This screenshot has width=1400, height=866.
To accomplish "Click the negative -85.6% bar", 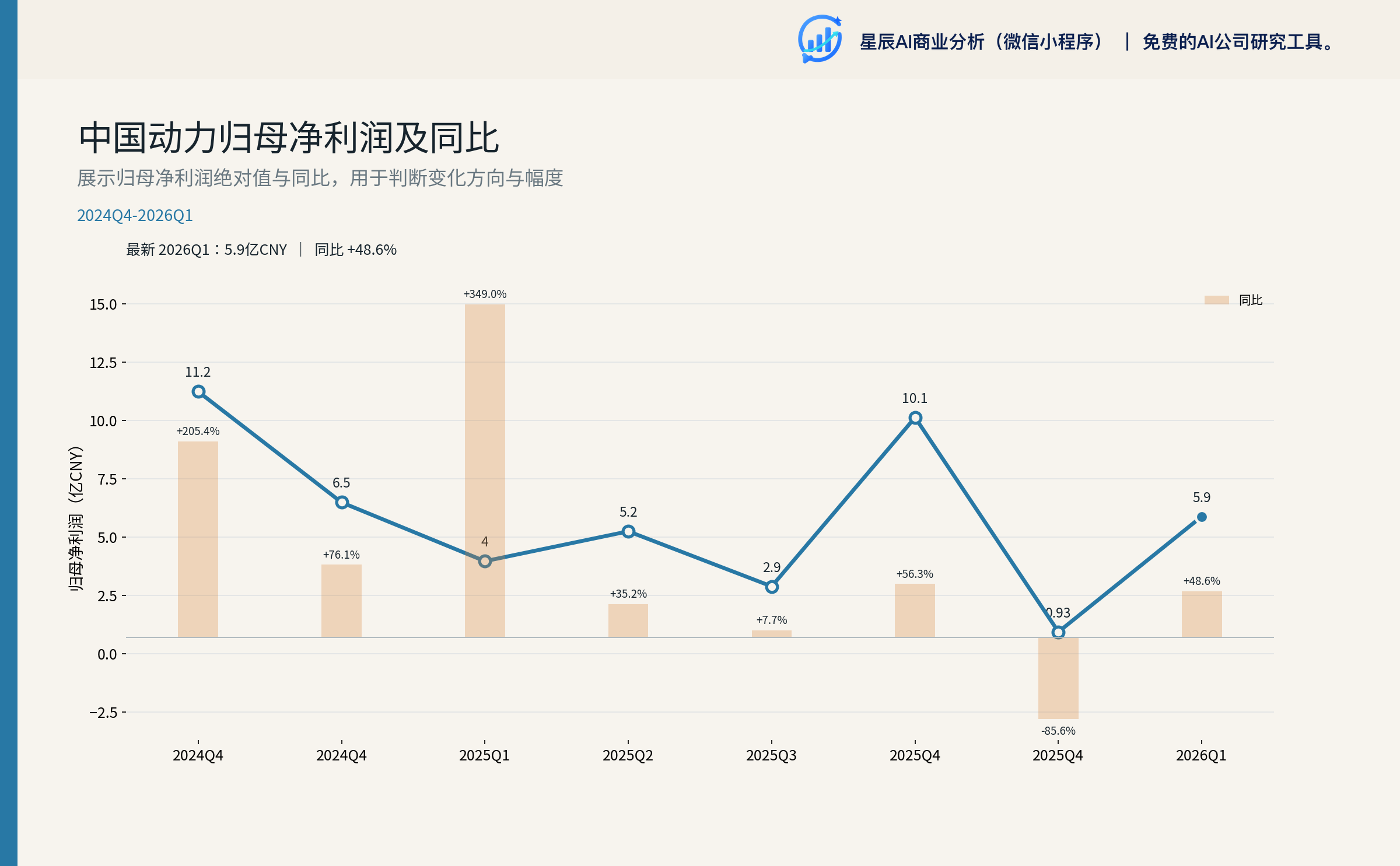I will pyautogui.click(x=1058, y=678).
